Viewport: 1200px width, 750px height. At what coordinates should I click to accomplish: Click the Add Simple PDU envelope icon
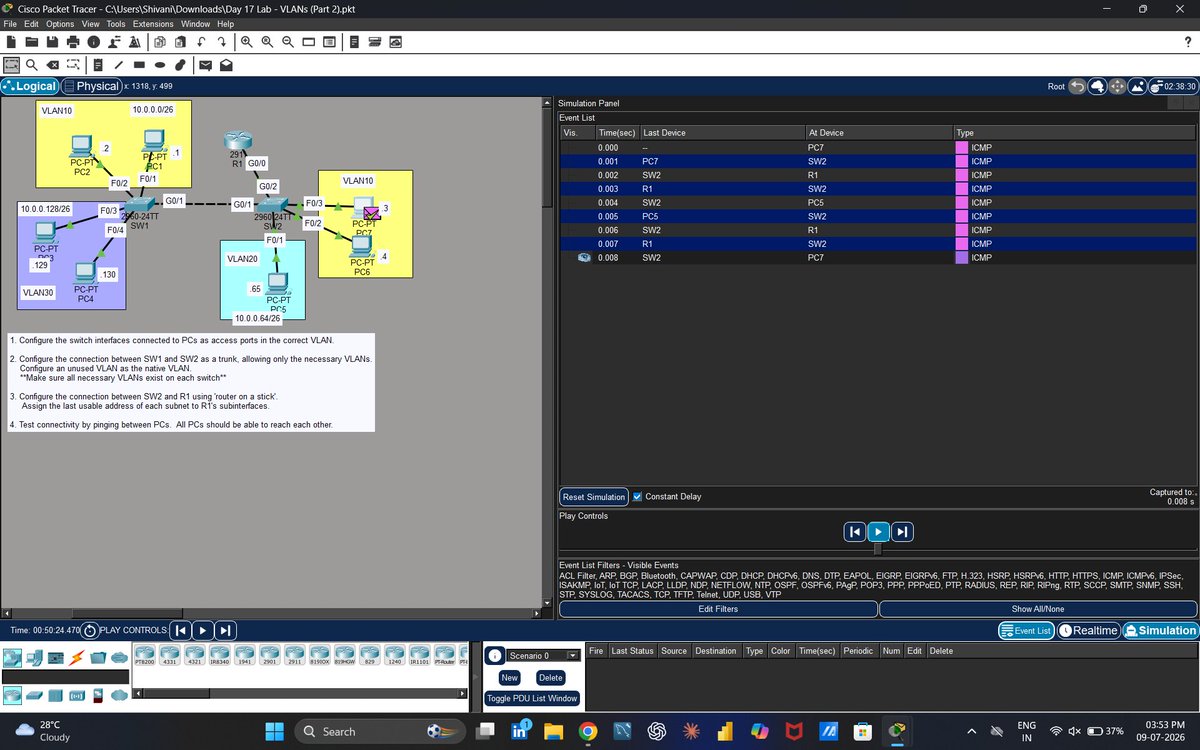205,65
